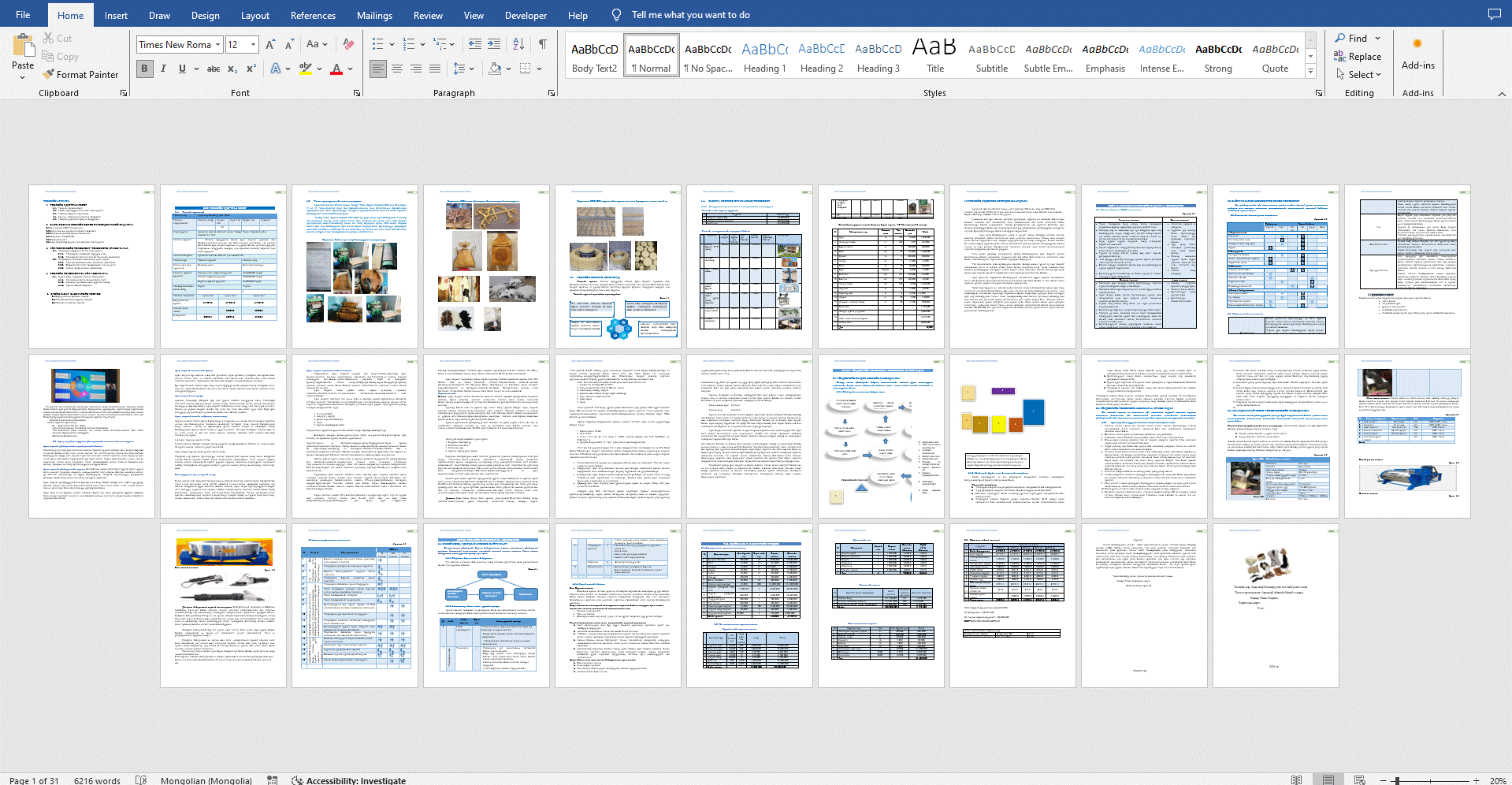
Task: Open the font name dropdown
Action: click(217, 45)
